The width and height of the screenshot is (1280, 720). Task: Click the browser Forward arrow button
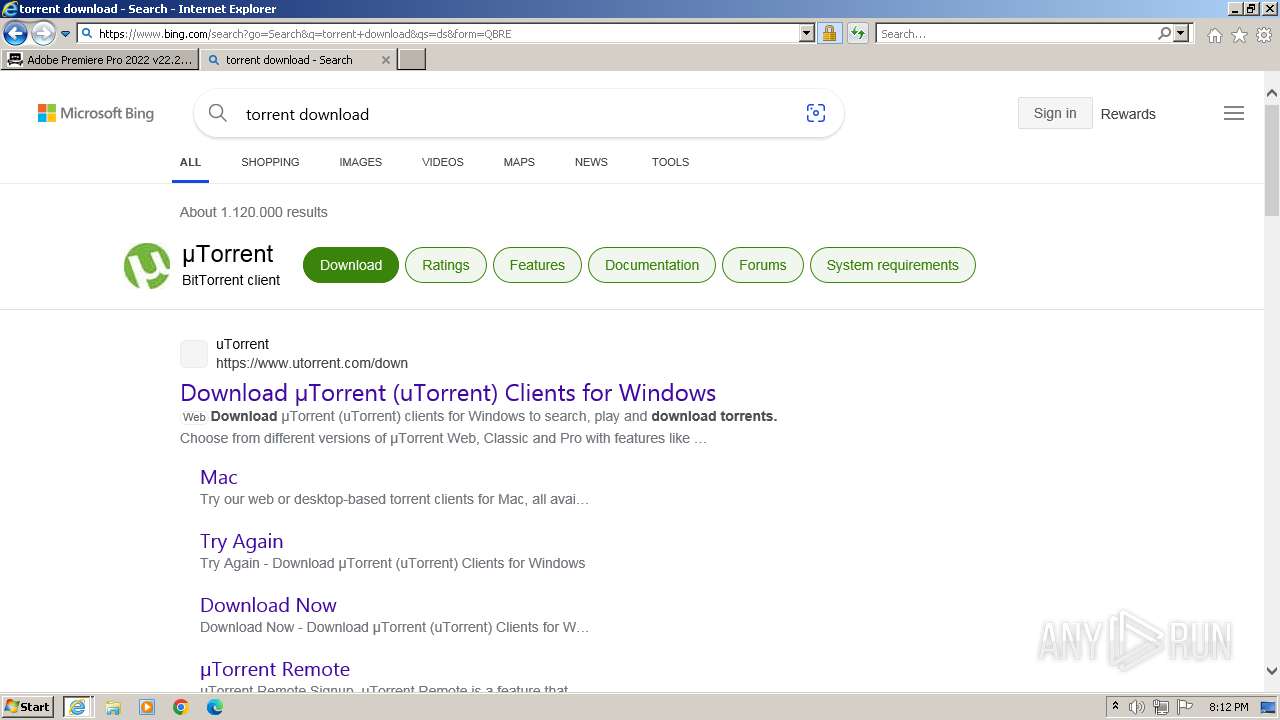[43, 34]
